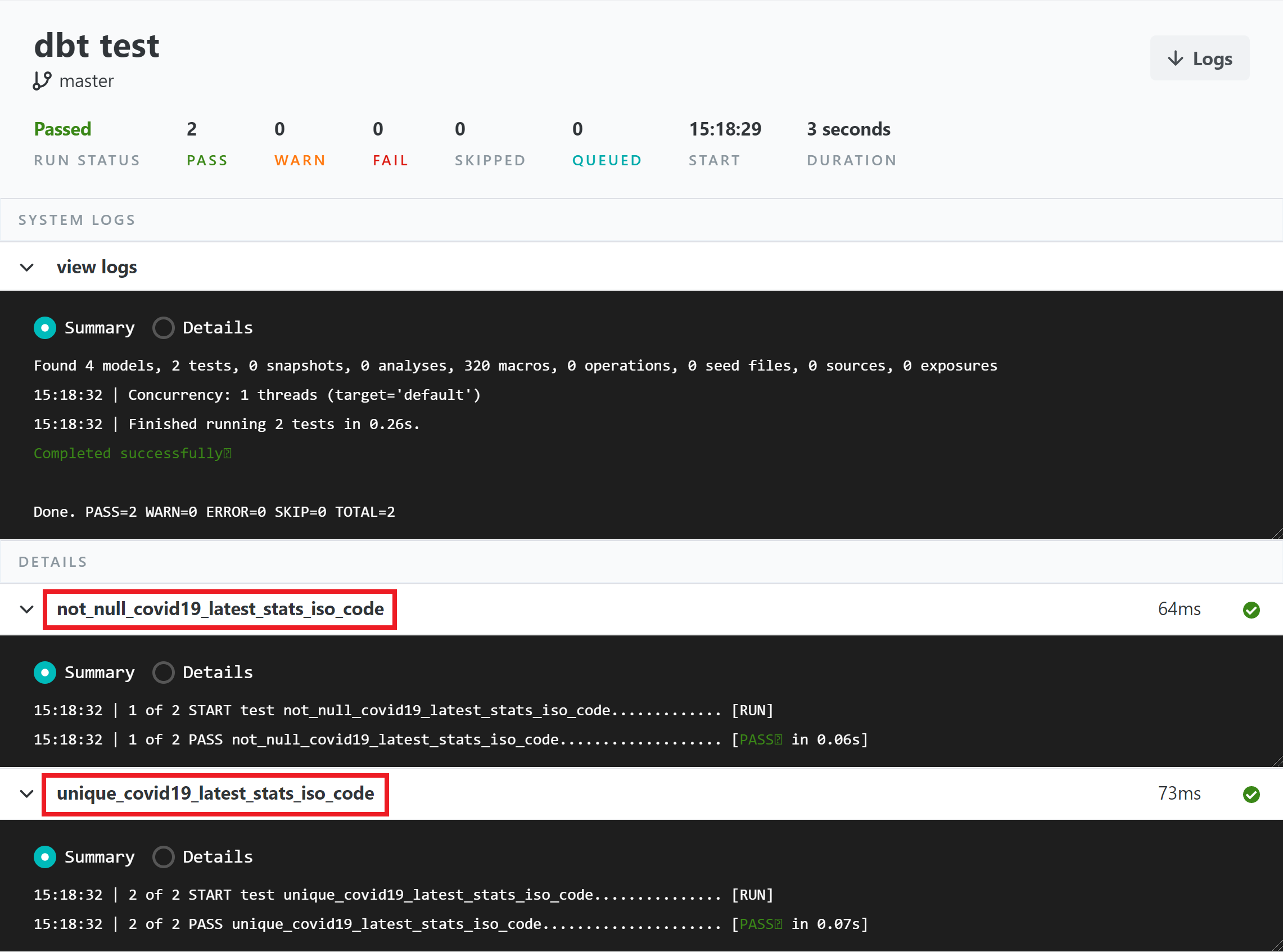Viewport: 1283px width, 952px height.
Task: Click green checkmark on unique test row
Action: (x=1251, y=794)
